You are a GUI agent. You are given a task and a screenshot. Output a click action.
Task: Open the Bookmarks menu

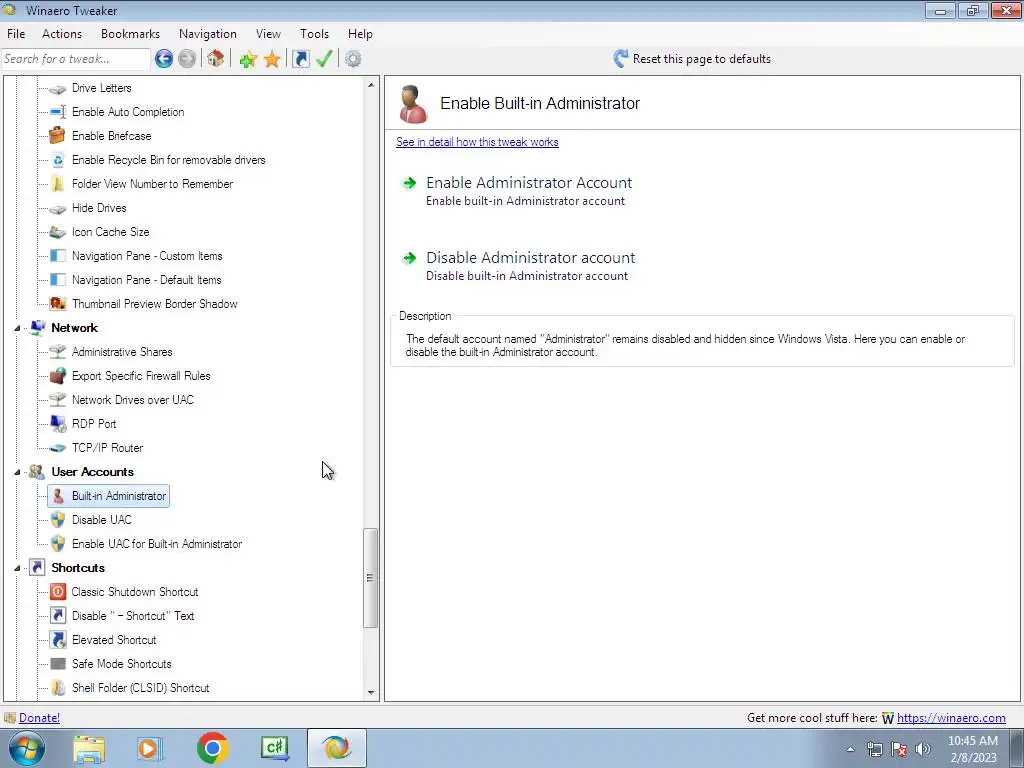pos(131,34)
